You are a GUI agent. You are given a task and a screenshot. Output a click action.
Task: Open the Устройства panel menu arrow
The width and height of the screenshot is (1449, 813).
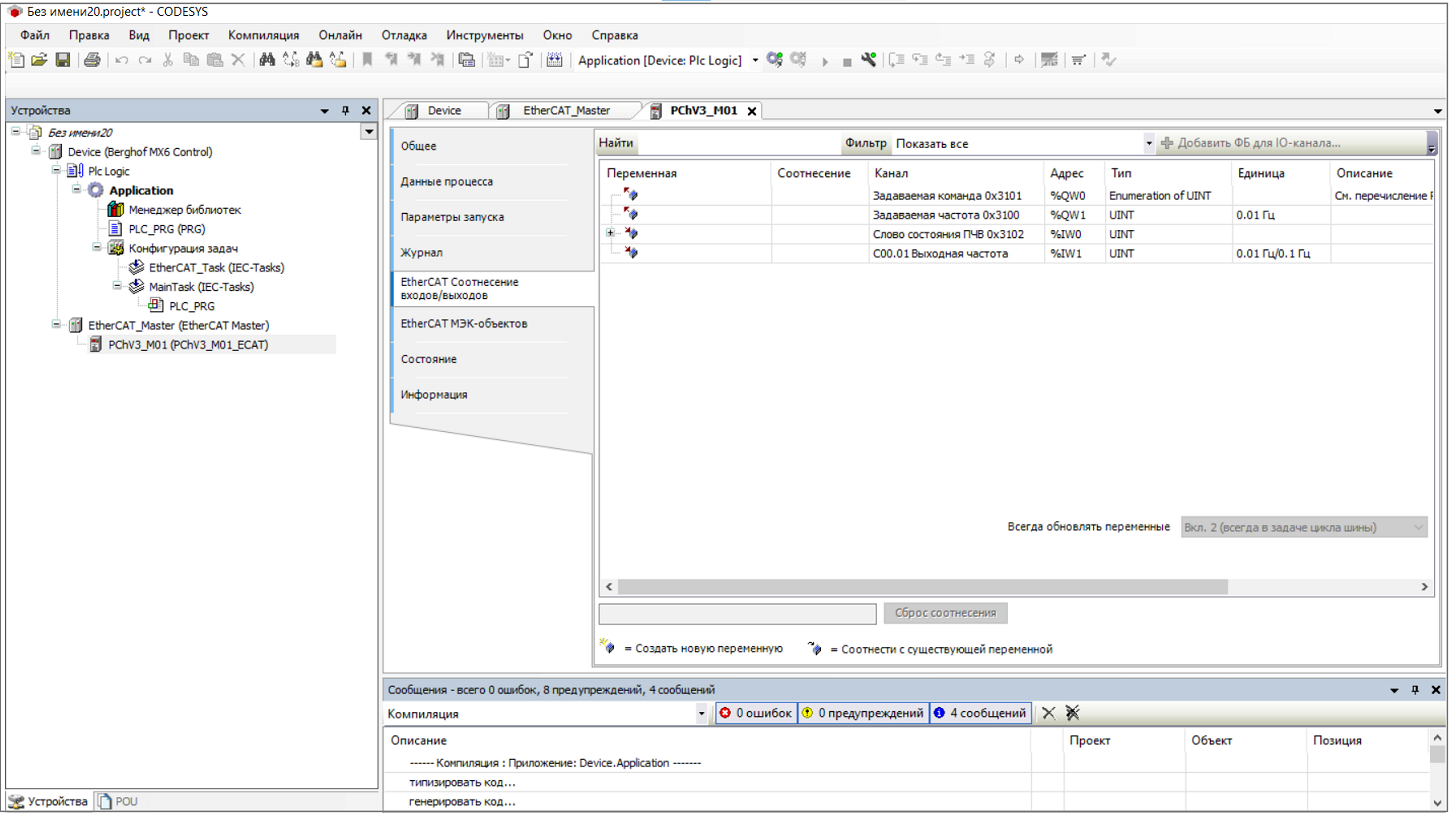coord(324,111)
